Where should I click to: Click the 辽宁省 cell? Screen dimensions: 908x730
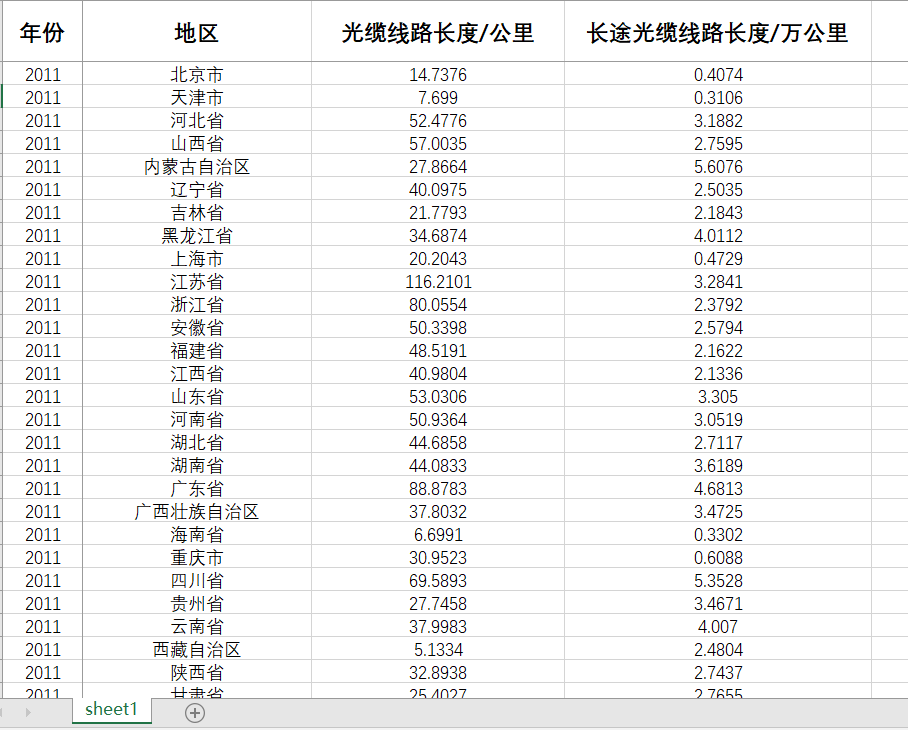pos(197,189)
